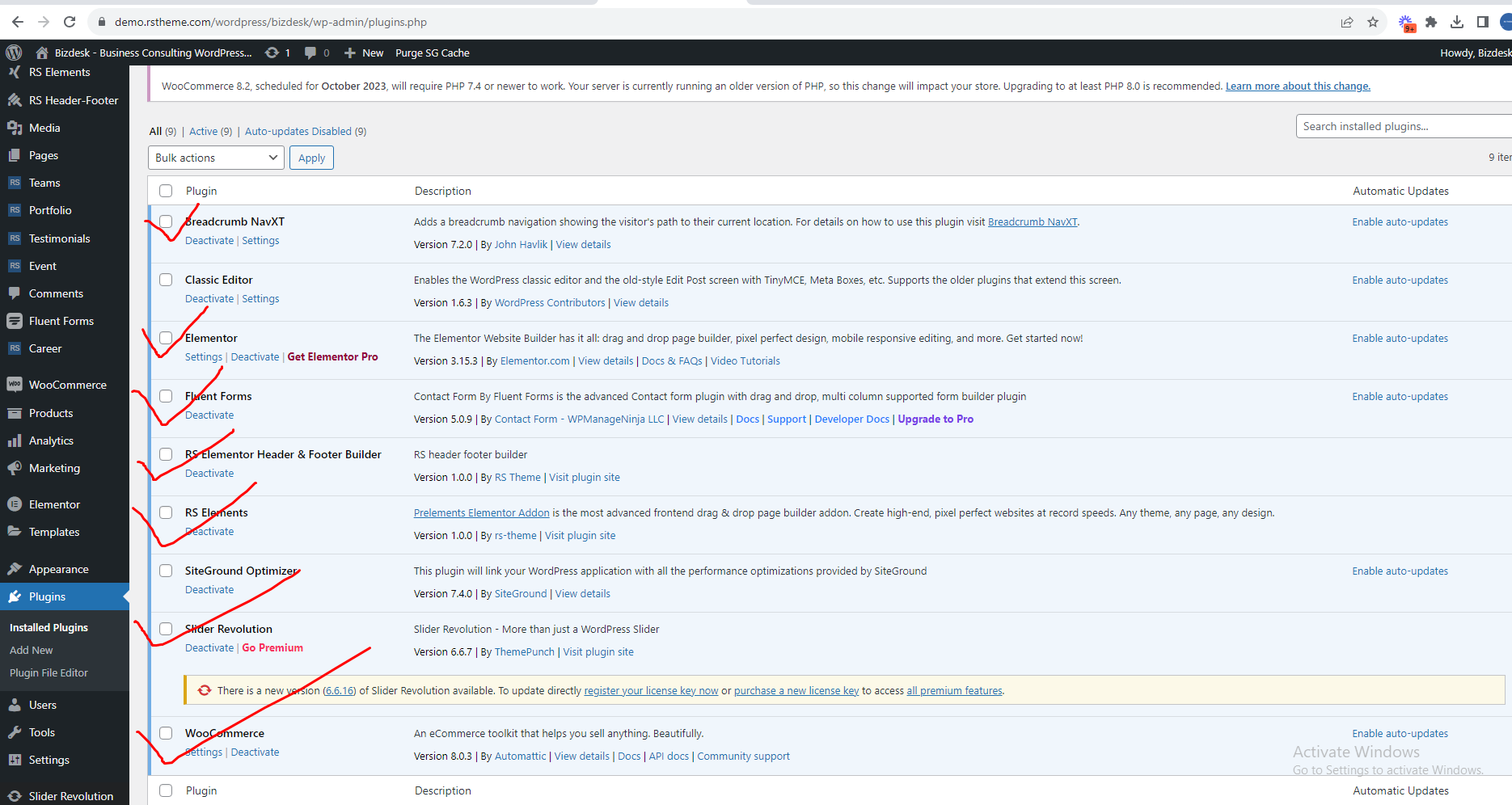The width and height of the screenshot is (1512, 805).
Task: Enable auto-updates for SiteGround Optimizer
Action: pyautogui.click(x=1400, y=571)
